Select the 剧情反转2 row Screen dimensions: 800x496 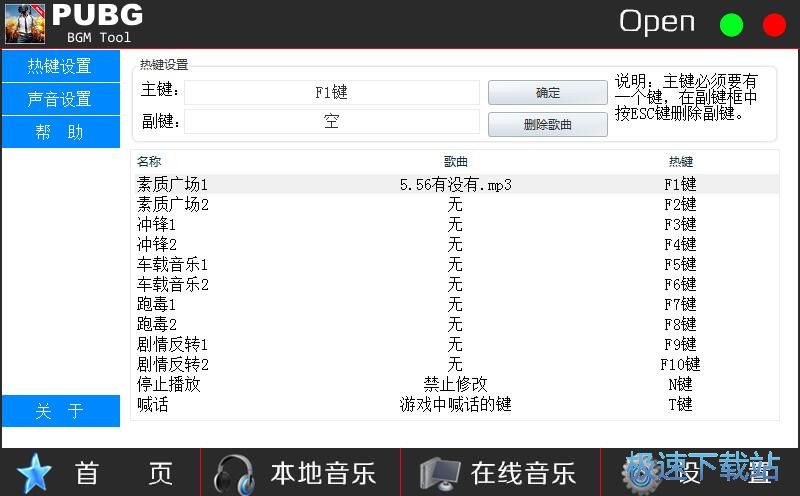pos(455,364)
